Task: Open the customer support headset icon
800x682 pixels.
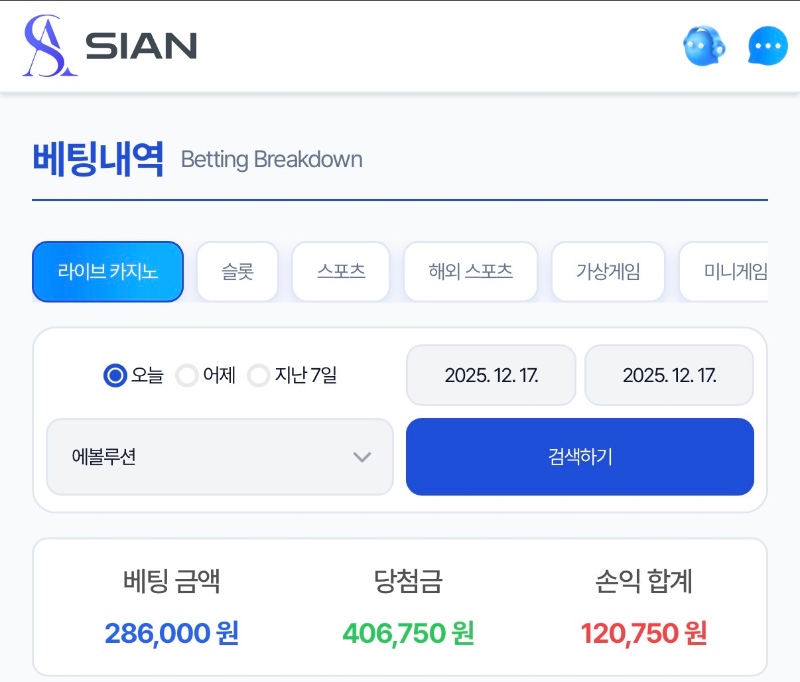Action: [704, 46]
